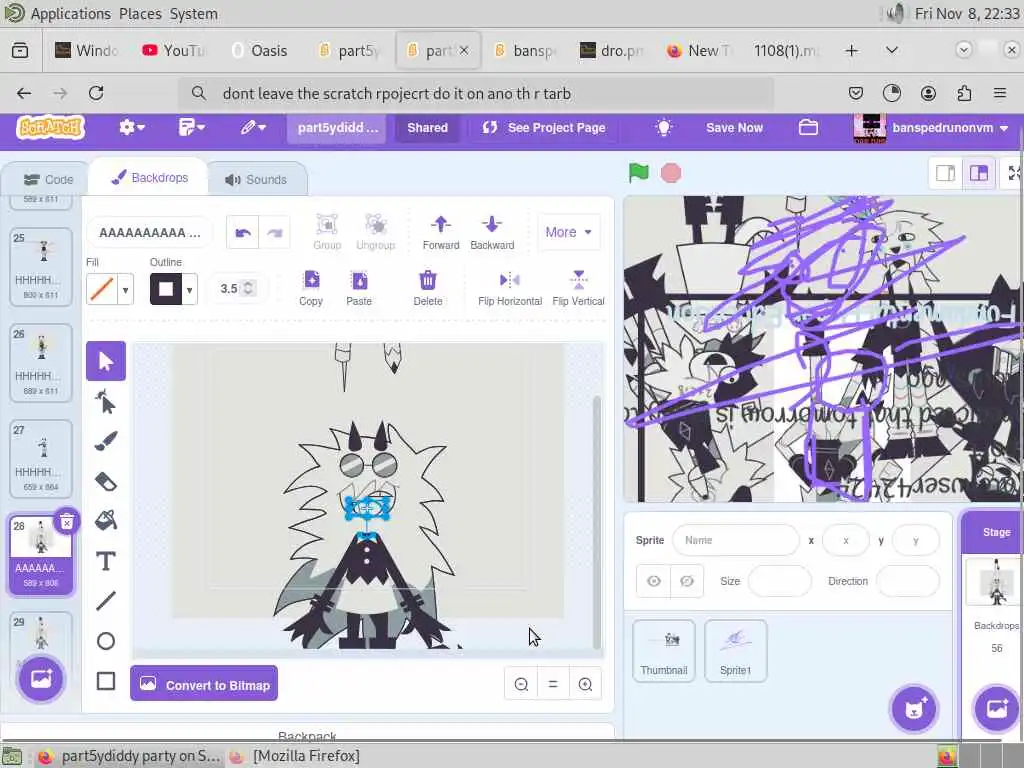This screenshot has width=1024, height=768.
Task: Click Convert to Bitmap button
Action: click(x=204, y=684)
